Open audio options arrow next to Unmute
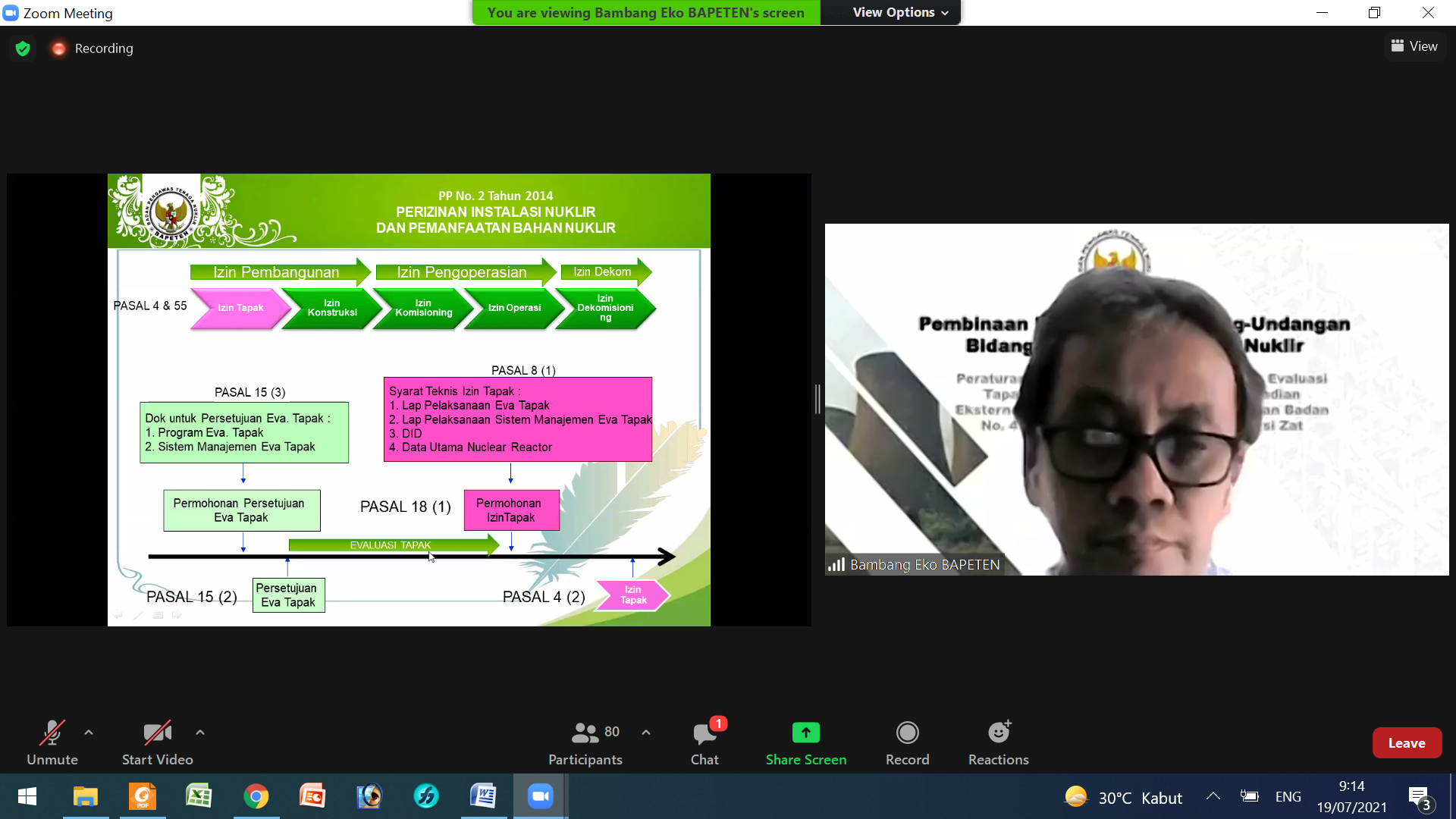Viewport: 1456px width, 819px height. 89,733
